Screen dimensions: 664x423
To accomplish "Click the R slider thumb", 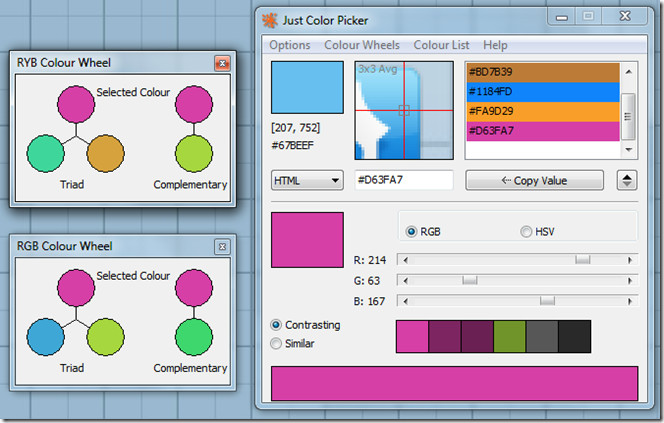I will point(583,260).
